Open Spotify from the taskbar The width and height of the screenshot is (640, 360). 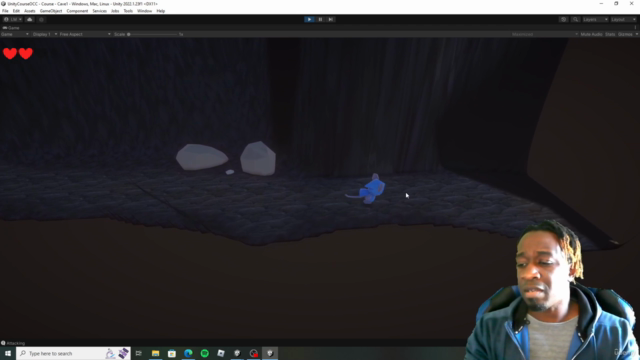tap(204, 353)
